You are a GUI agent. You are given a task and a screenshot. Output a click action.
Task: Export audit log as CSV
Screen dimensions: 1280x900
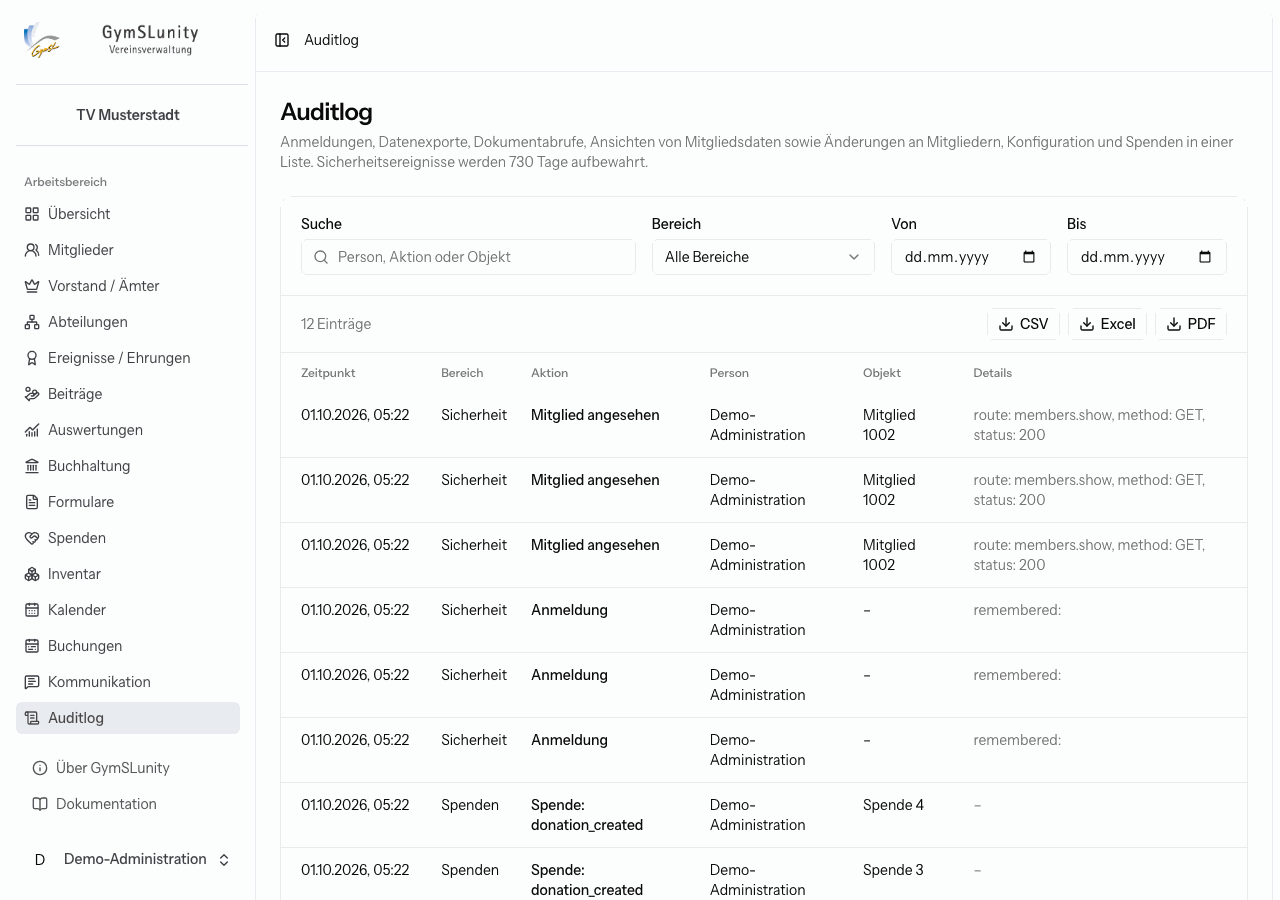(1023, 324)
